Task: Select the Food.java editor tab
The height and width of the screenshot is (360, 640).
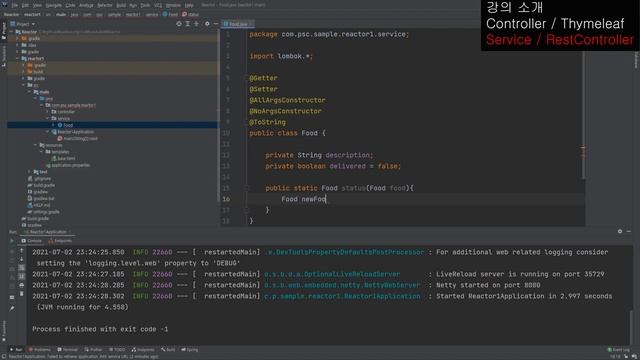Action: pos(238,24)
